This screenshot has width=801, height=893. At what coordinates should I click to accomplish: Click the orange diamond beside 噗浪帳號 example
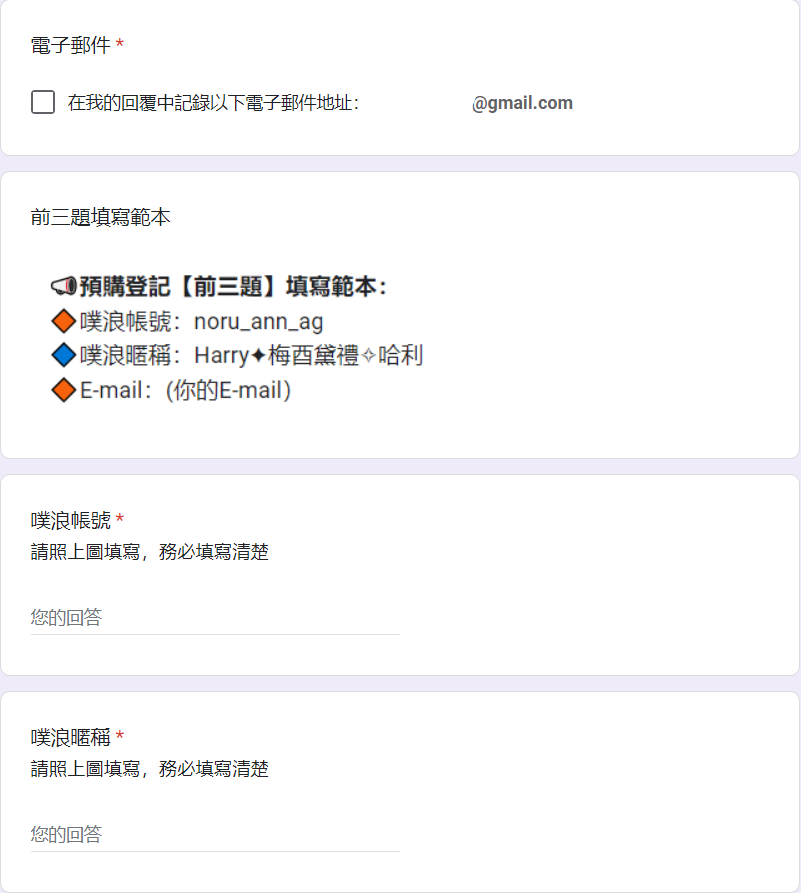pos(63,321)
